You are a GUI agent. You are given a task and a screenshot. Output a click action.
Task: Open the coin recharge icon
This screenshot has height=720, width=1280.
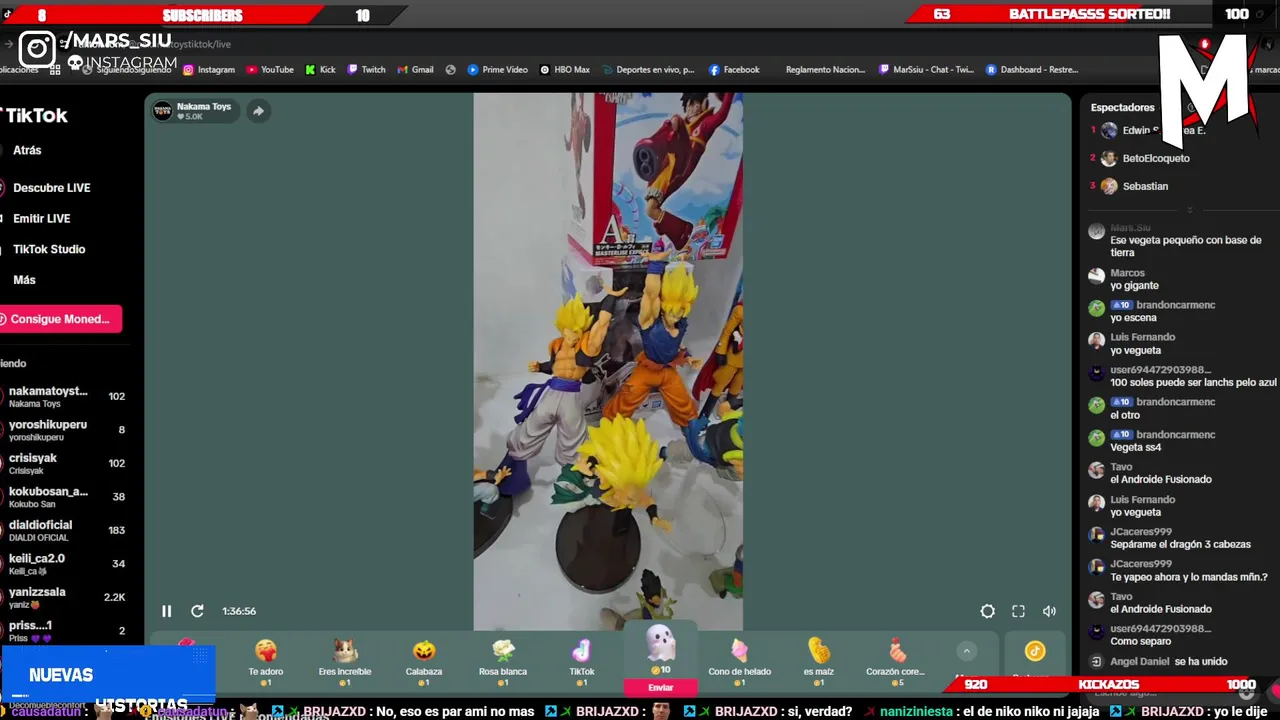[1035, 651]
